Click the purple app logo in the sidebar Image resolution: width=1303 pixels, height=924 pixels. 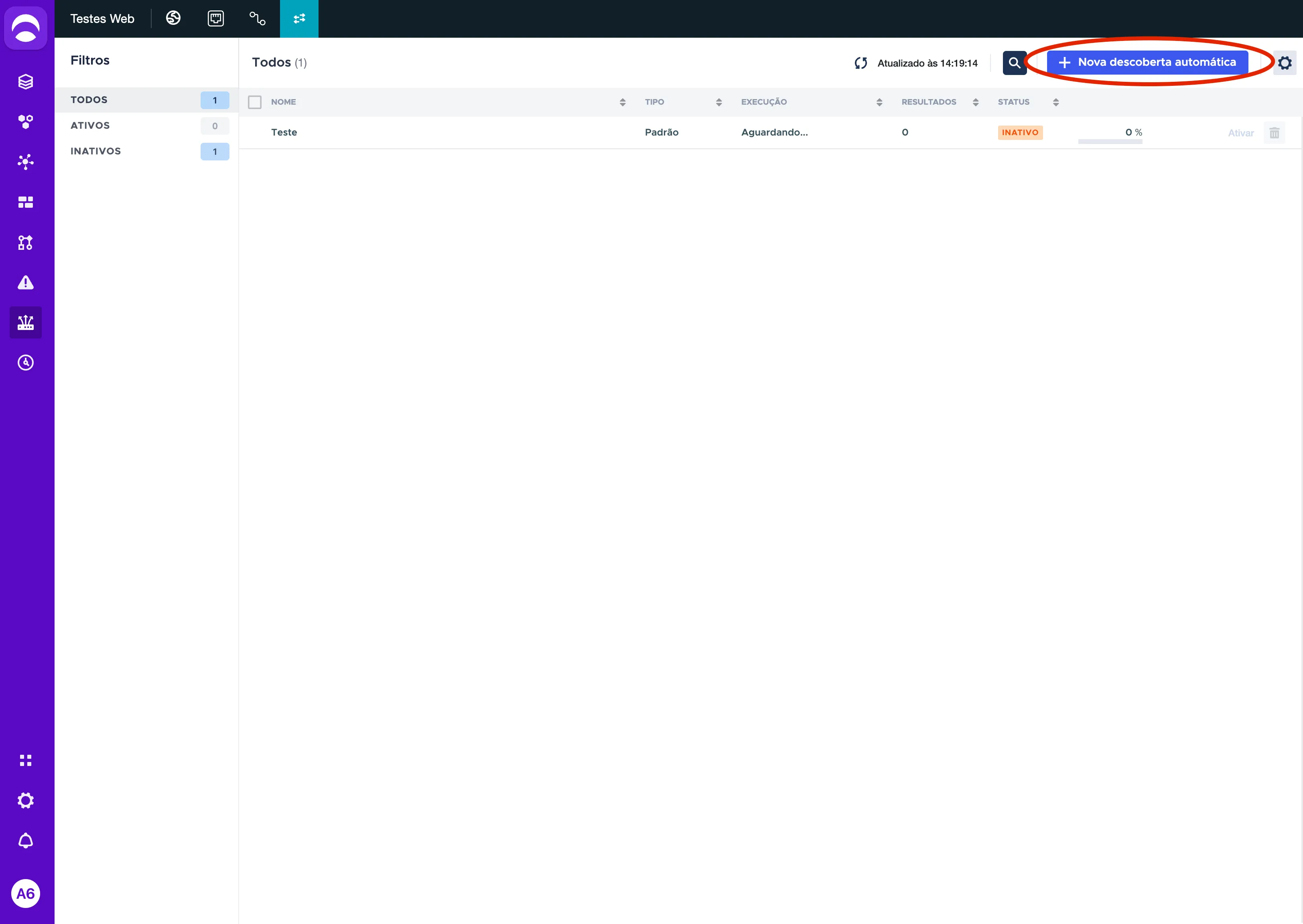[x=26, y=28]
